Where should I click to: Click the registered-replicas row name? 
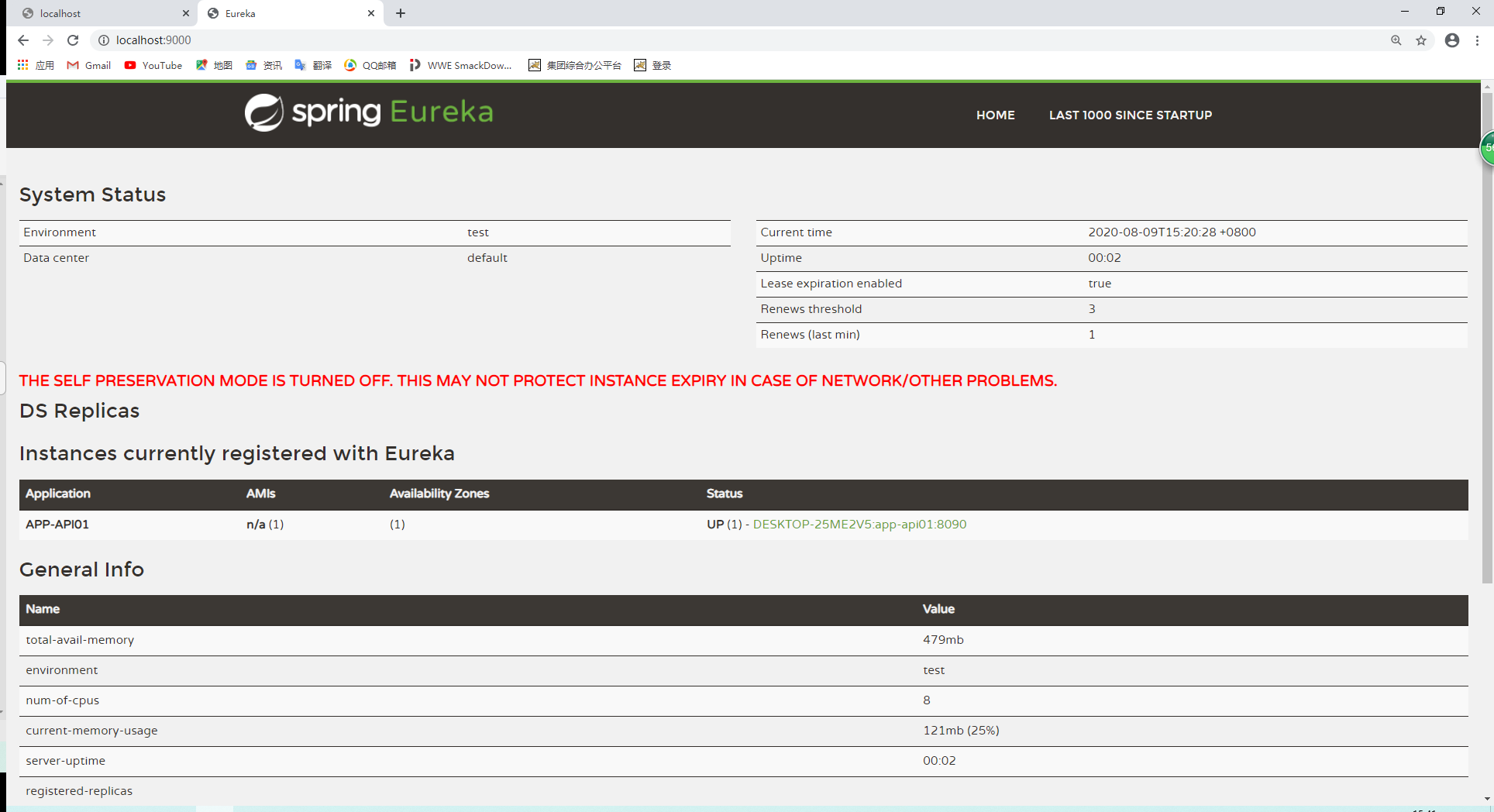tap(79, 791)
